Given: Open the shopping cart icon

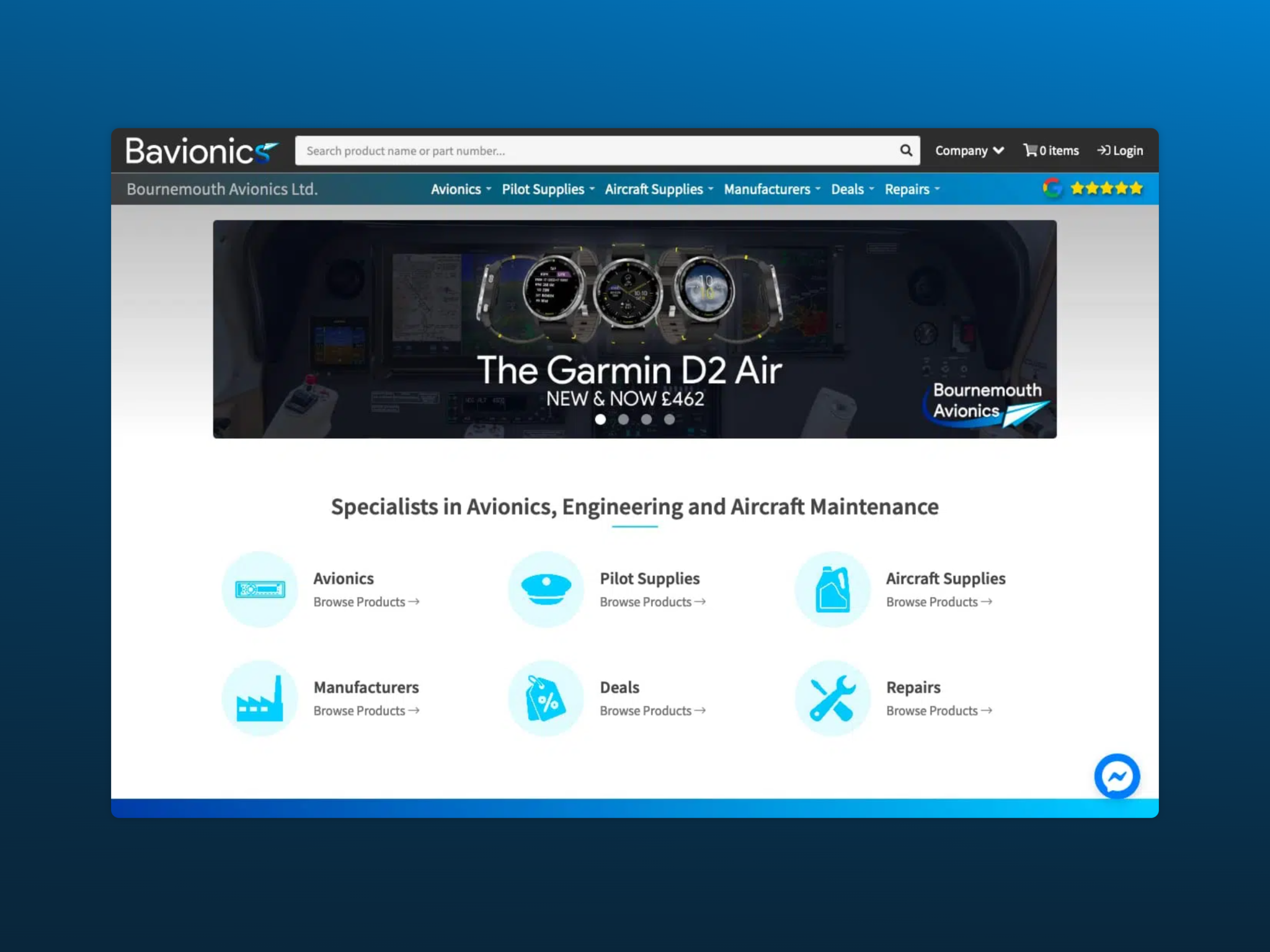Looking at the screenshot, I should click(1030, 150).
